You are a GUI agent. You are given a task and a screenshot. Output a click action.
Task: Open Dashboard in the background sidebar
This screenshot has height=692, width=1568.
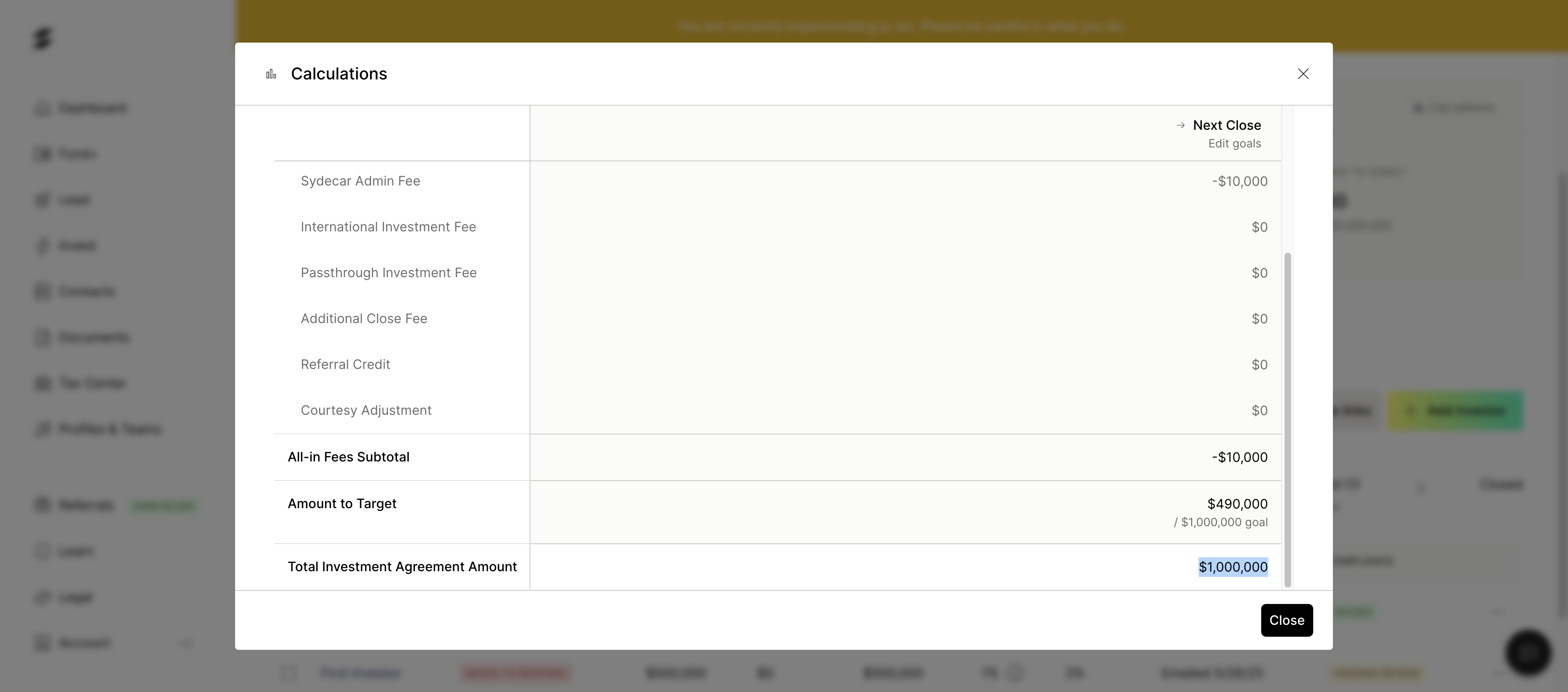coord(82,109)
